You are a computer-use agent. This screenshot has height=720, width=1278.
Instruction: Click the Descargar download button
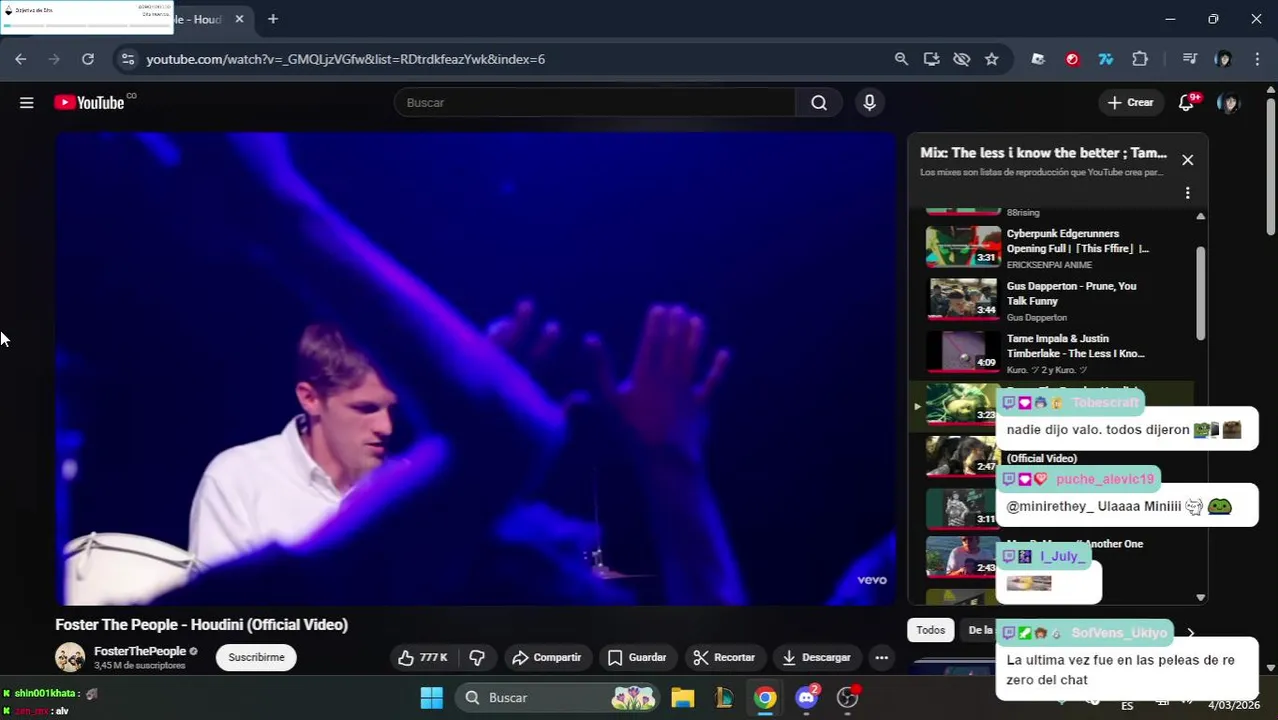click(x=816, y=657)
